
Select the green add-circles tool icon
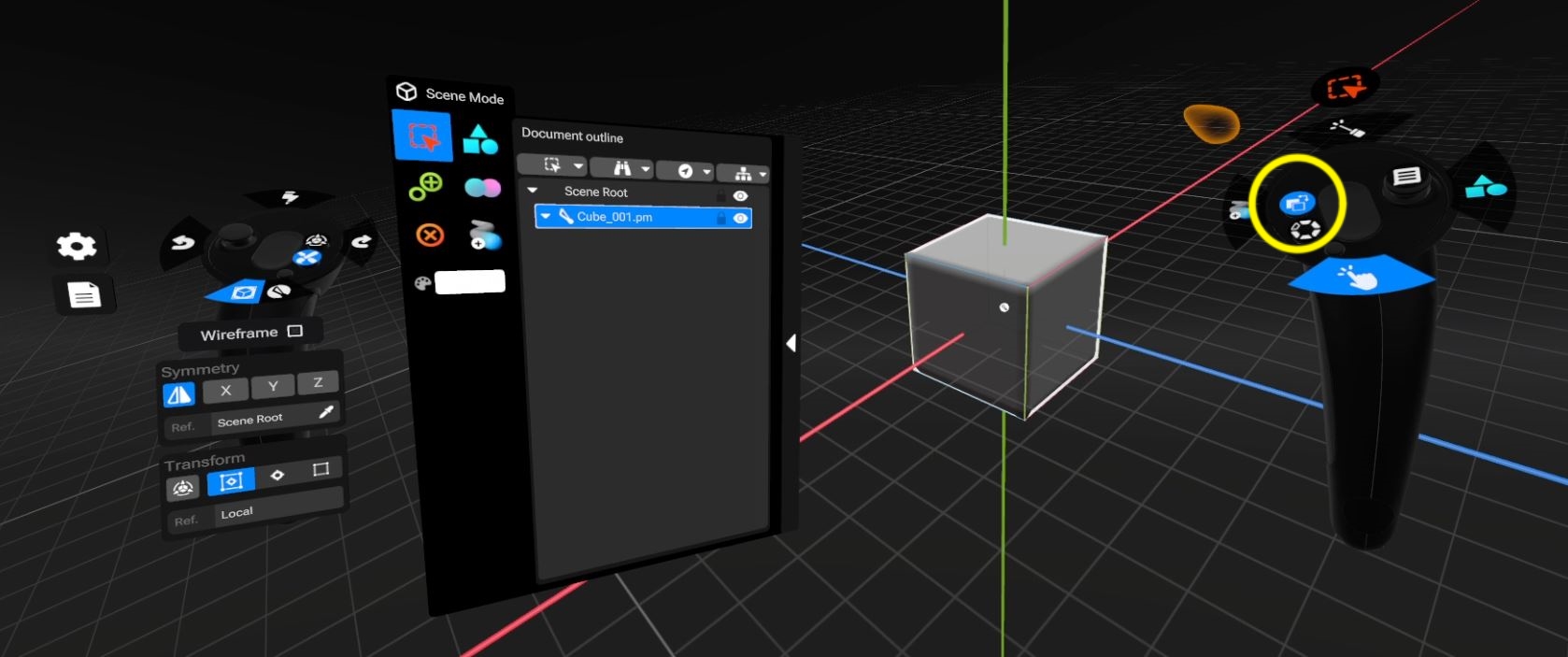tap(426, 186)
